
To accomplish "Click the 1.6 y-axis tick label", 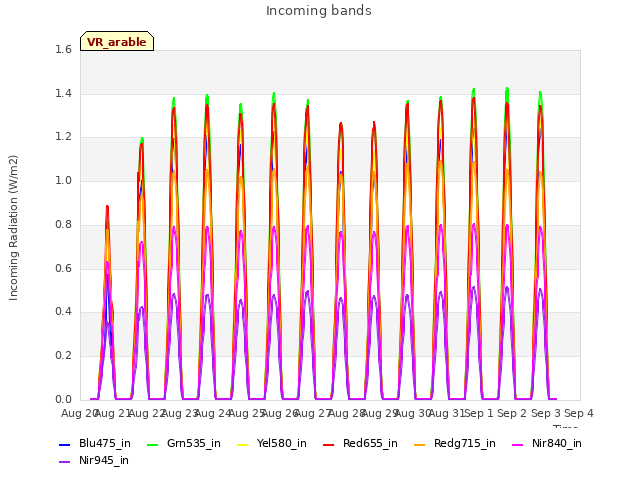I will [x=63, y=49].
